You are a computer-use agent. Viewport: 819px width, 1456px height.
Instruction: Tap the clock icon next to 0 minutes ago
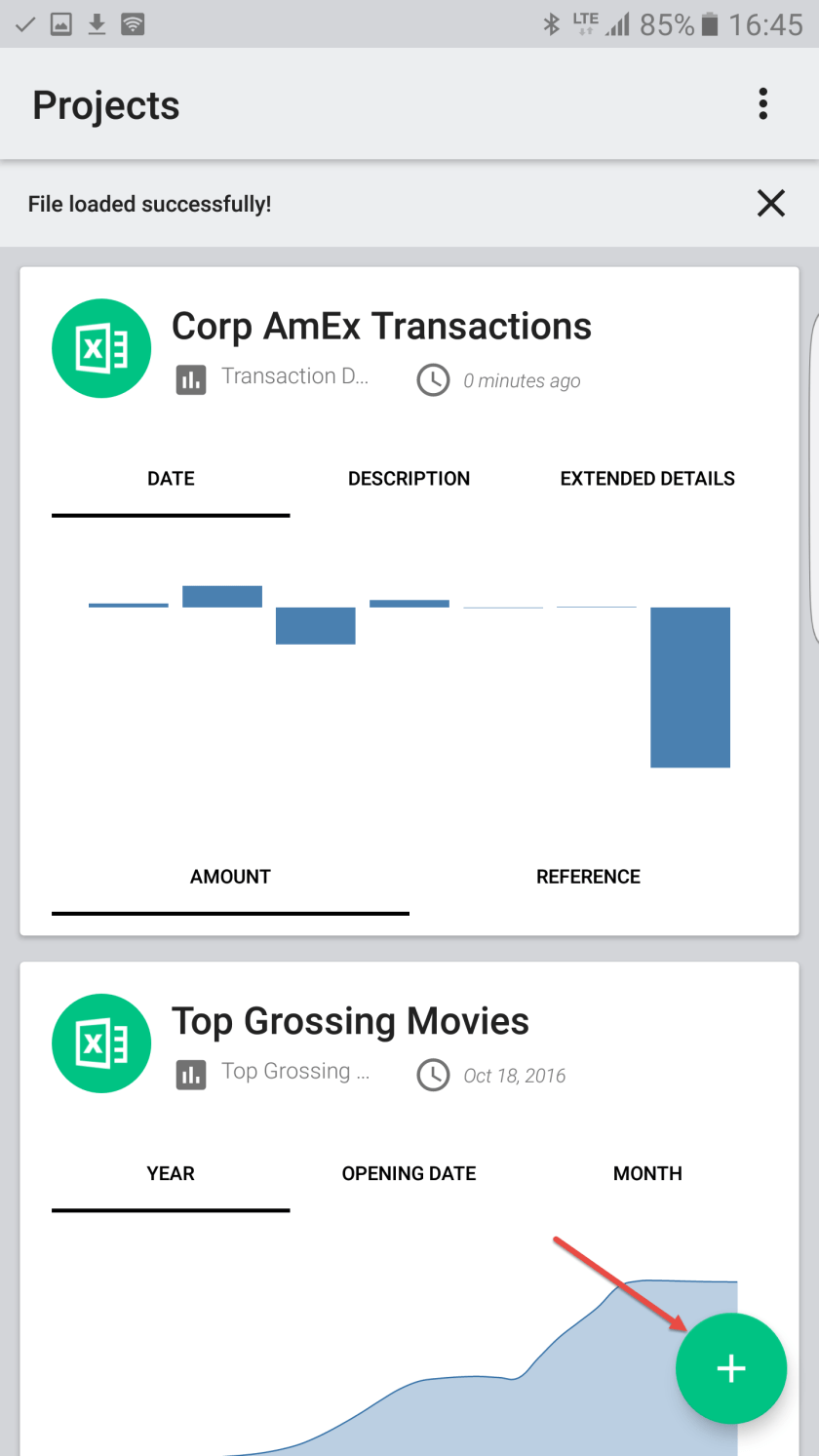tap(433, 380)
